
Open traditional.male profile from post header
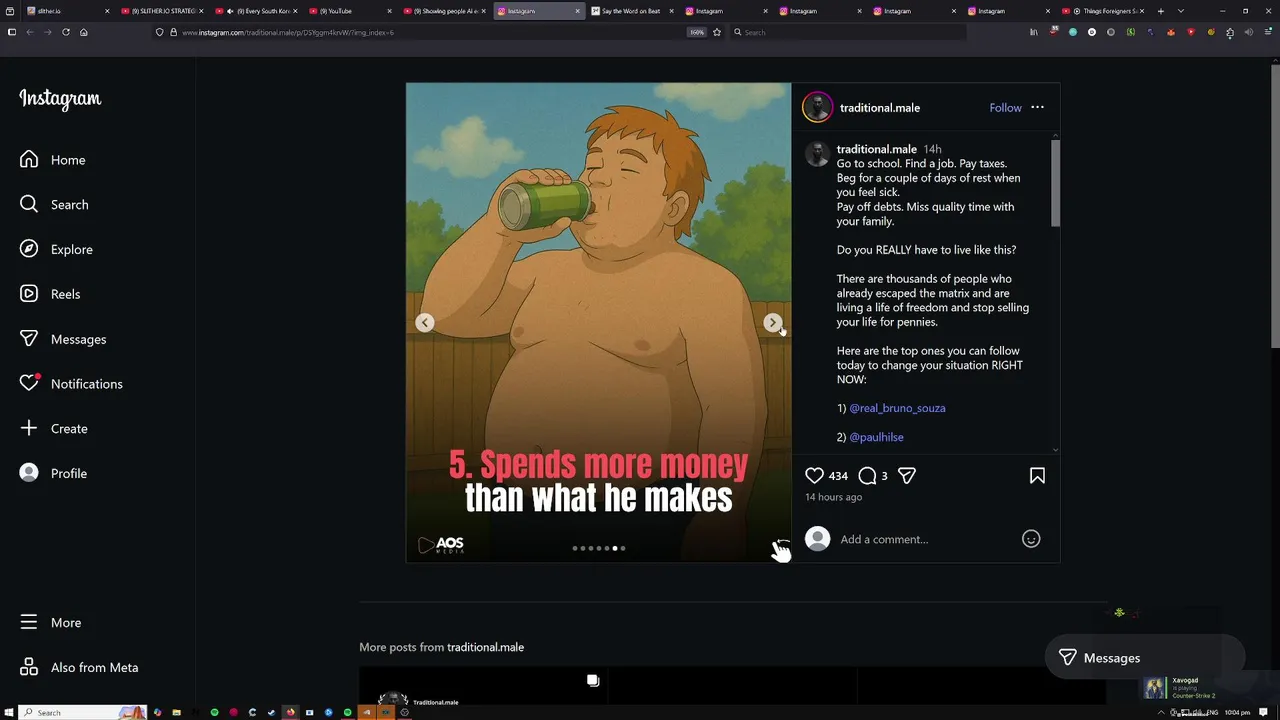(880, 107)
